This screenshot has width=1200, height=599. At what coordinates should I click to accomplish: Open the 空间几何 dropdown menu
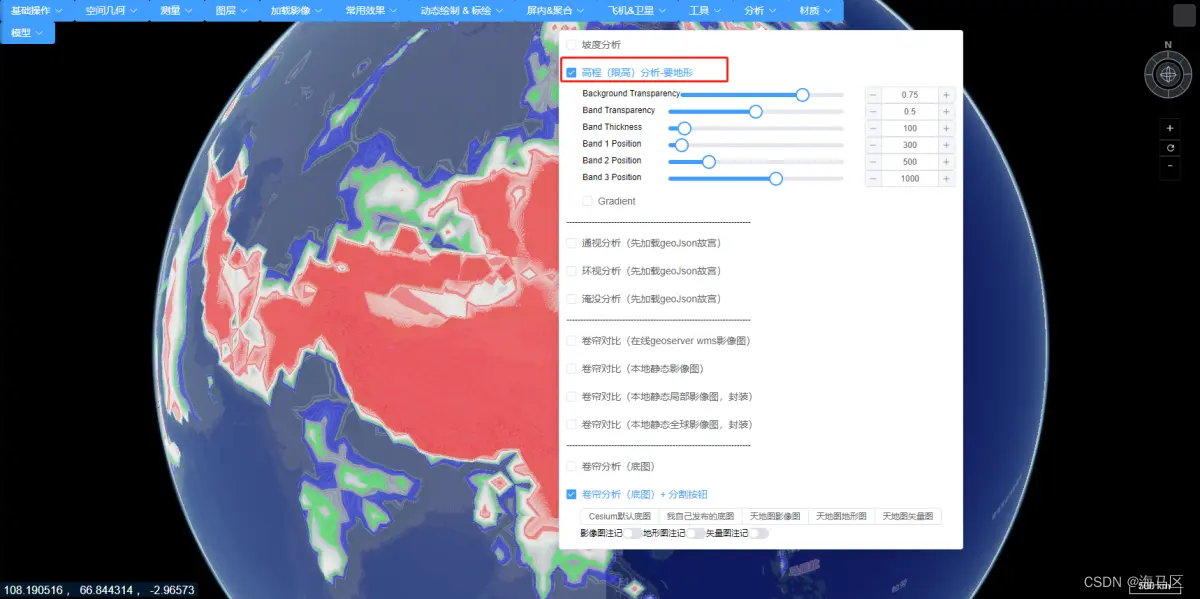click(111, 10)
